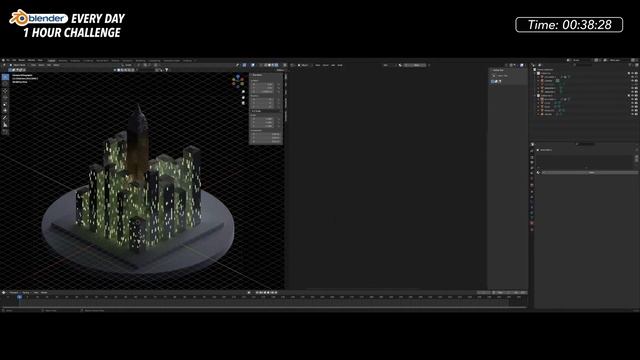Select the Scale tool in viewport toolbar
The image size is (640, 360).
click(5, 104)
